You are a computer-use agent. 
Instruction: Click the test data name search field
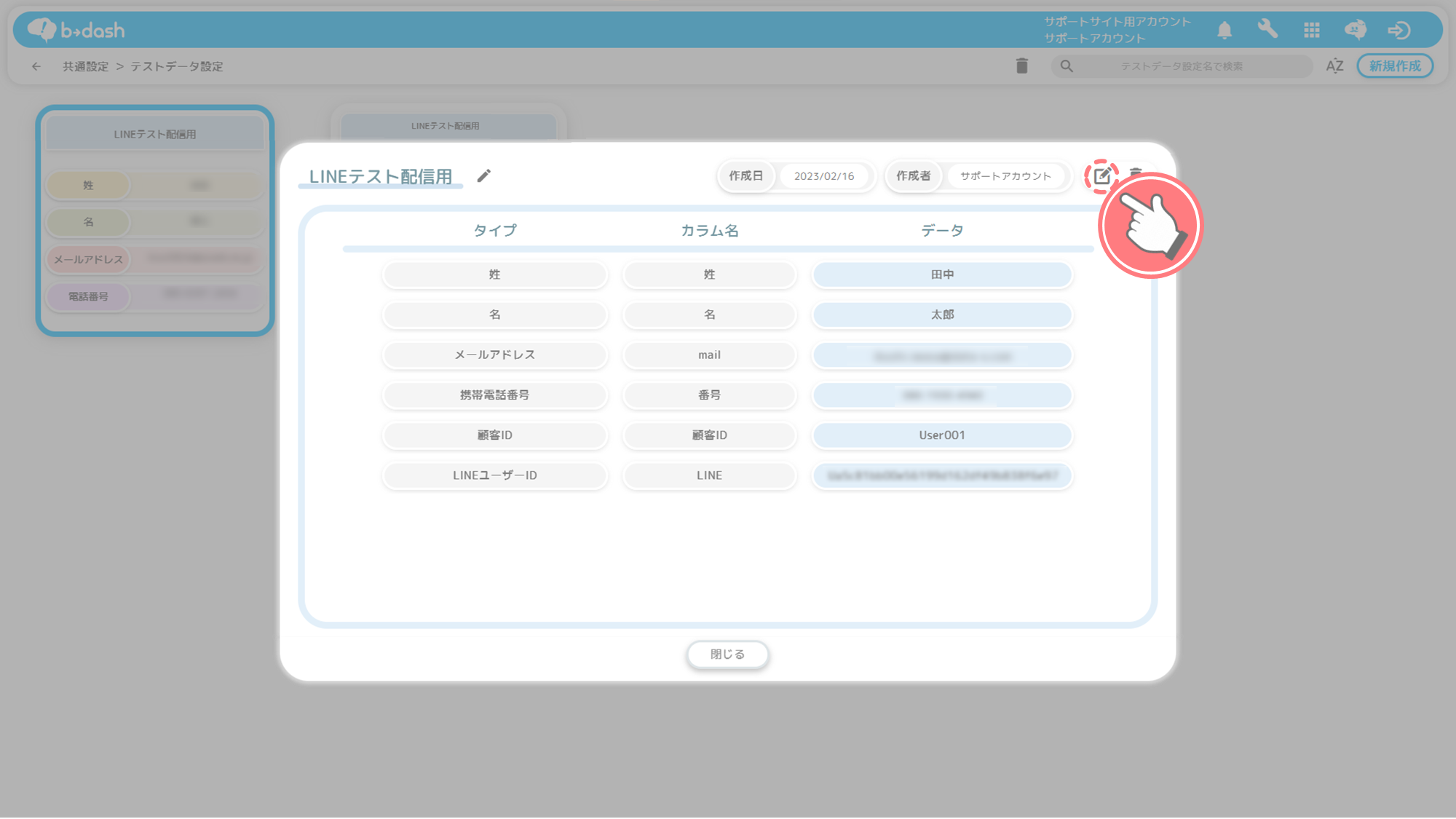(x=1181, y=66)
